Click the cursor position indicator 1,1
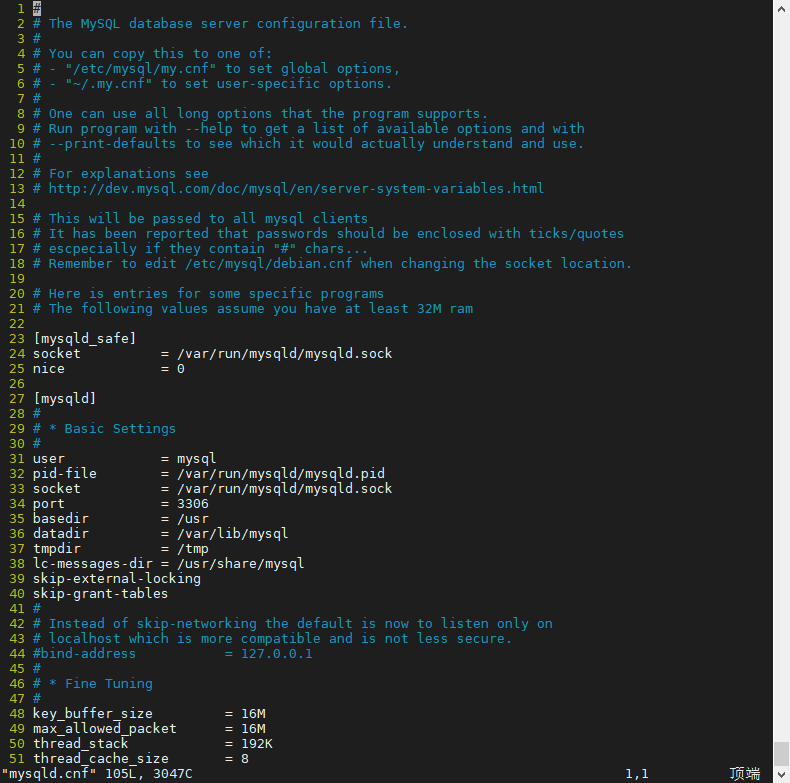 pyautogui.click(x=637, y=774)
